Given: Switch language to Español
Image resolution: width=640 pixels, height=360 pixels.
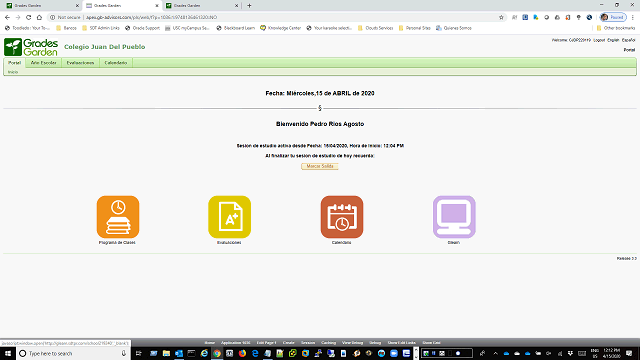Looking at the screenshot, I should (x=628, y=40).
